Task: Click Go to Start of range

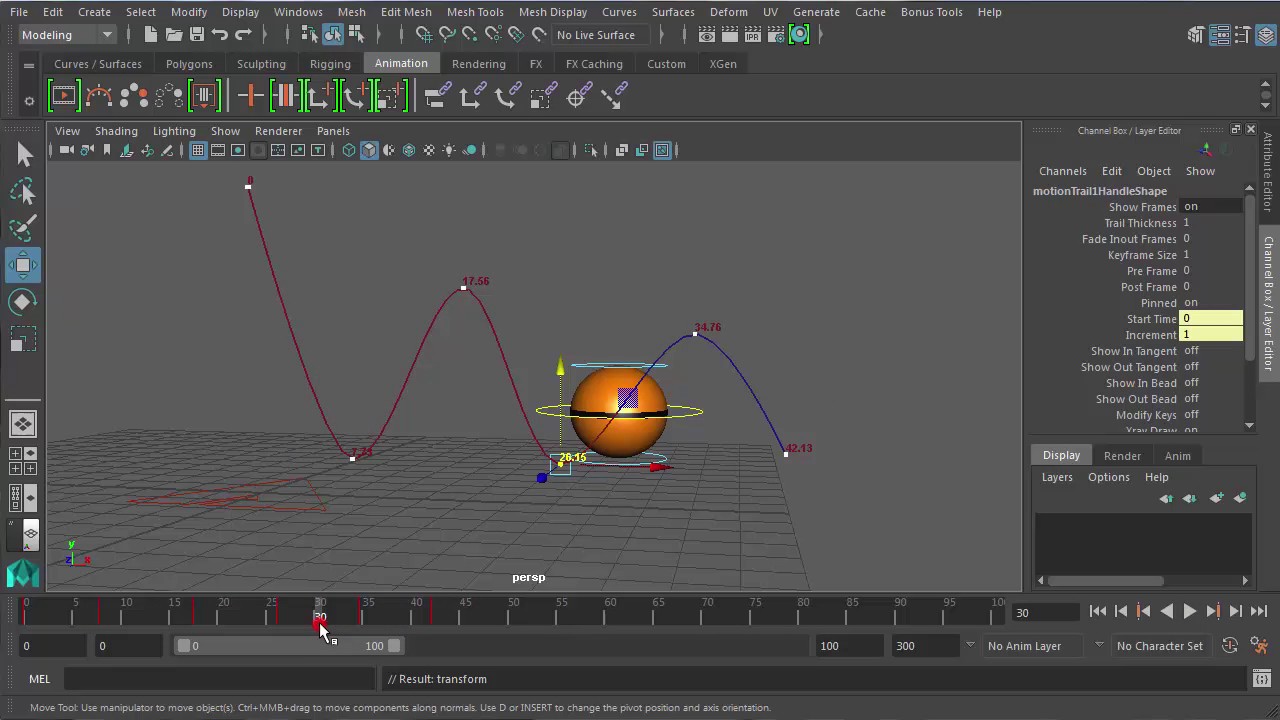Action: tap(1098, 611)
